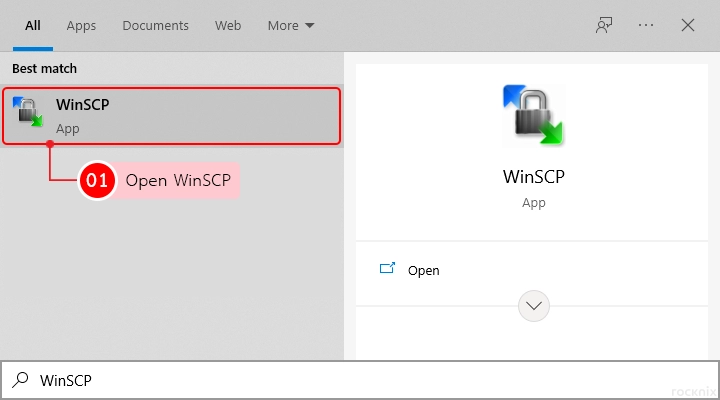Click Open to launch WinSCP
720x400 pixels.
pos(423,270)
